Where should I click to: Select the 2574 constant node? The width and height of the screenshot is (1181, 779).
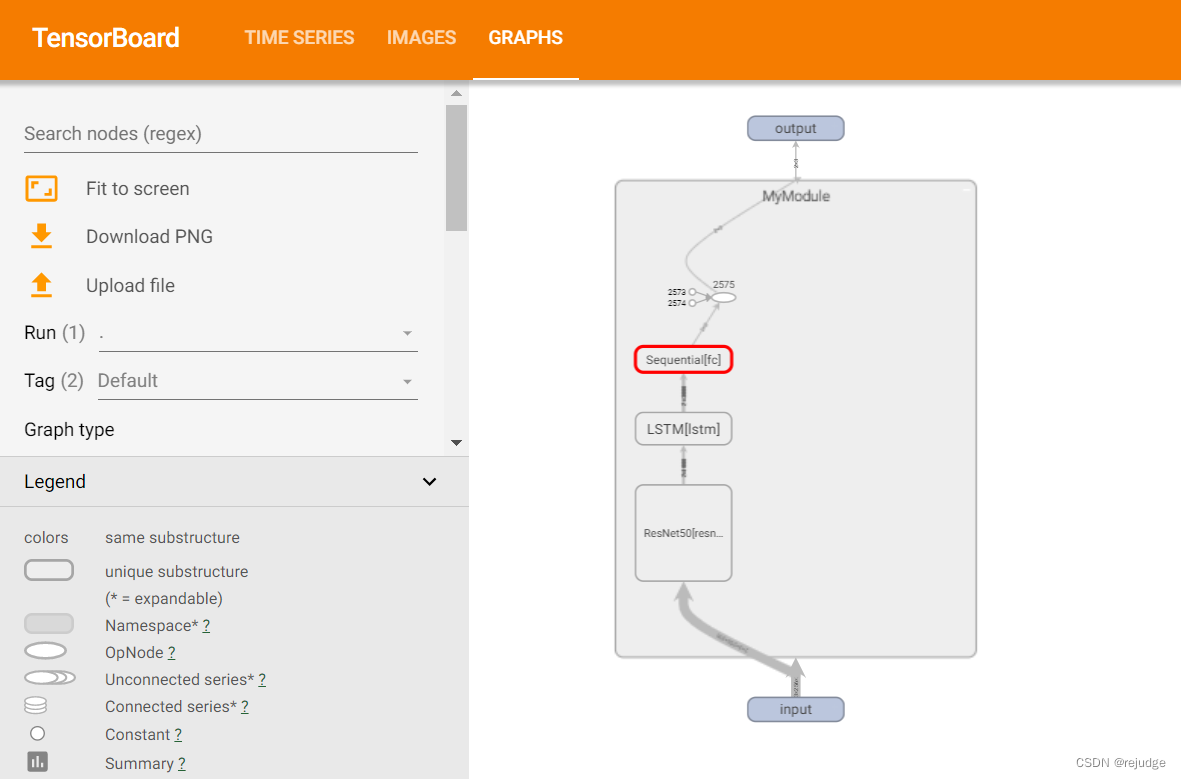[x=692, y=303]
